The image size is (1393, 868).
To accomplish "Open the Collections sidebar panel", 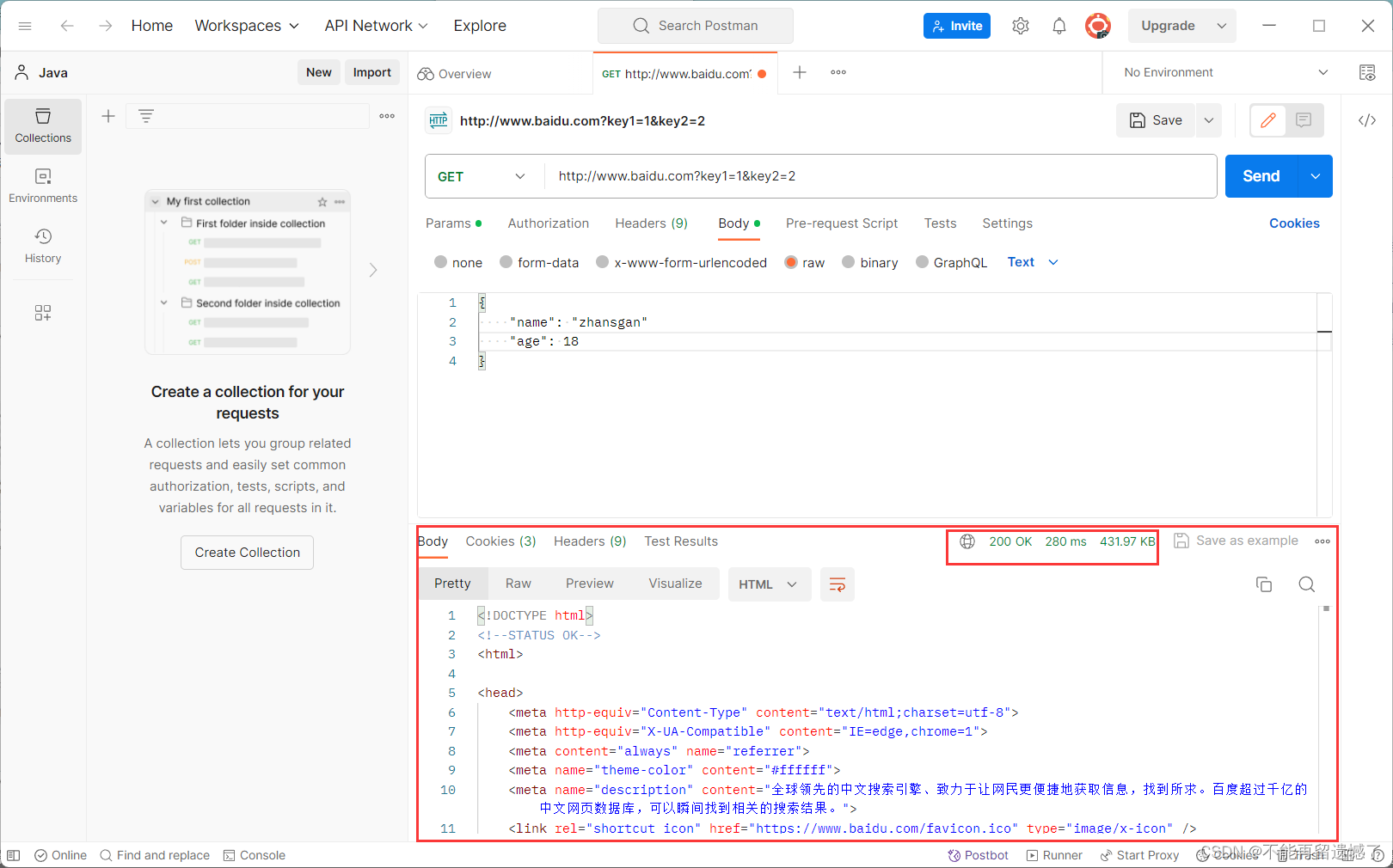I will click(x=43, y=125).
